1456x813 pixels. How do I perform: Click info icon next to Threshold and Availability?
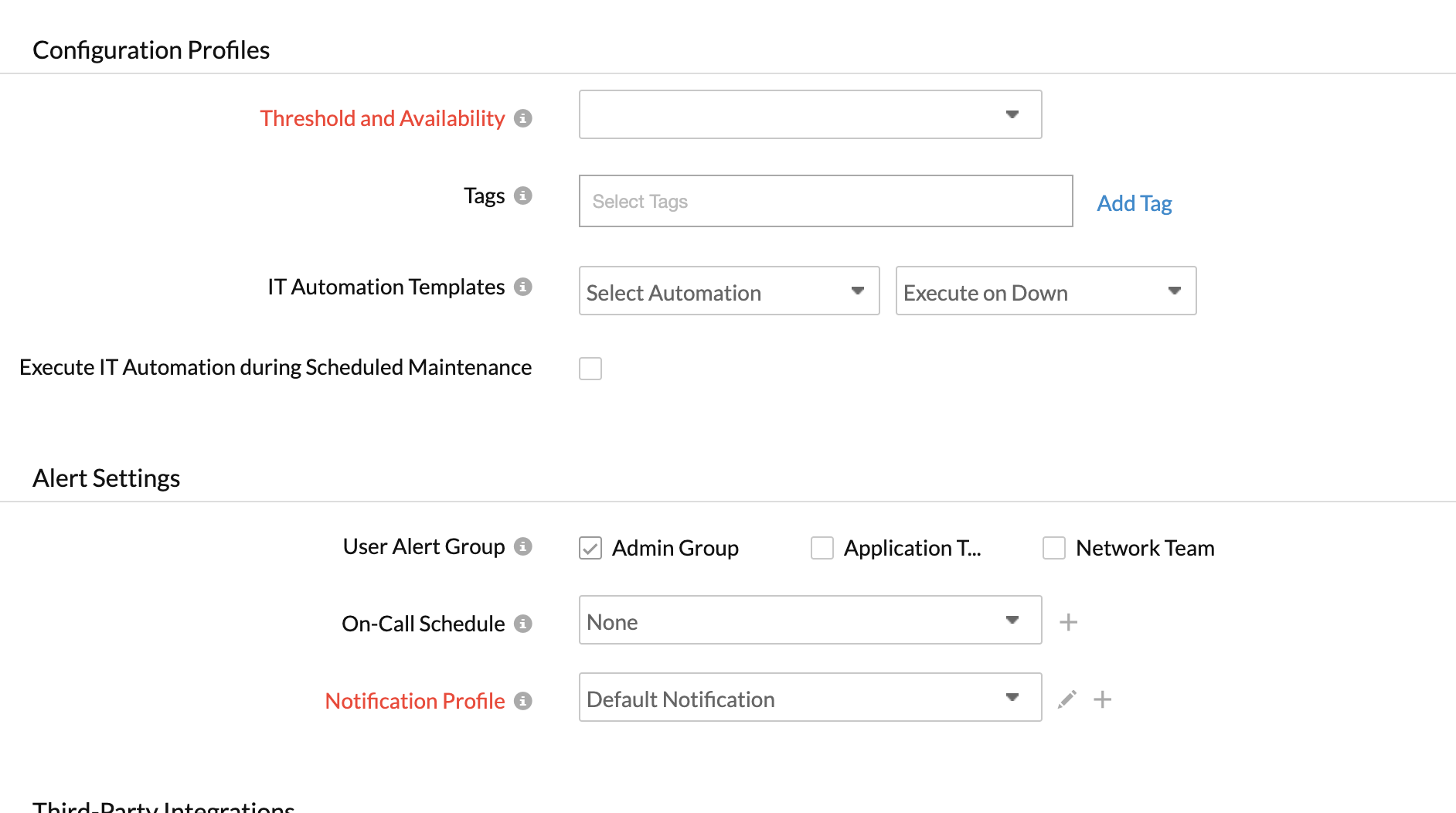[x=523, y=118]
